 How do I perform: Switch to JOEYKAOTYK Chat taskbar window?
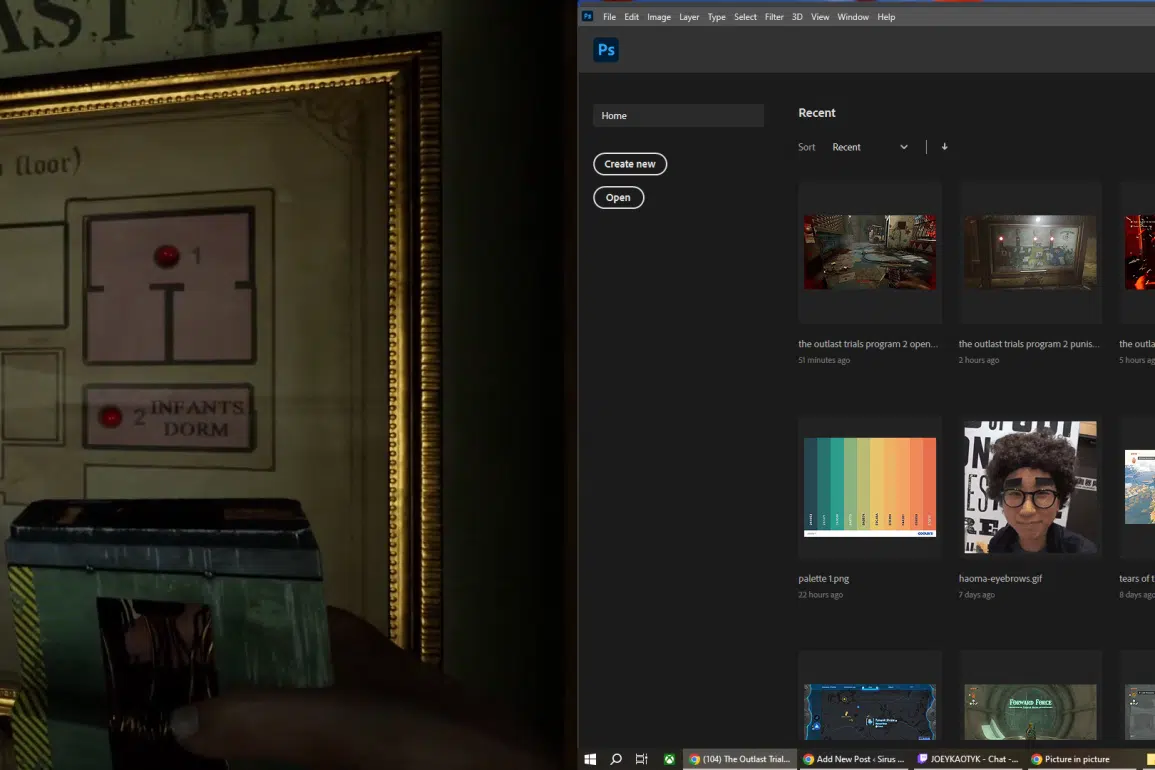[x=967, y=759]
